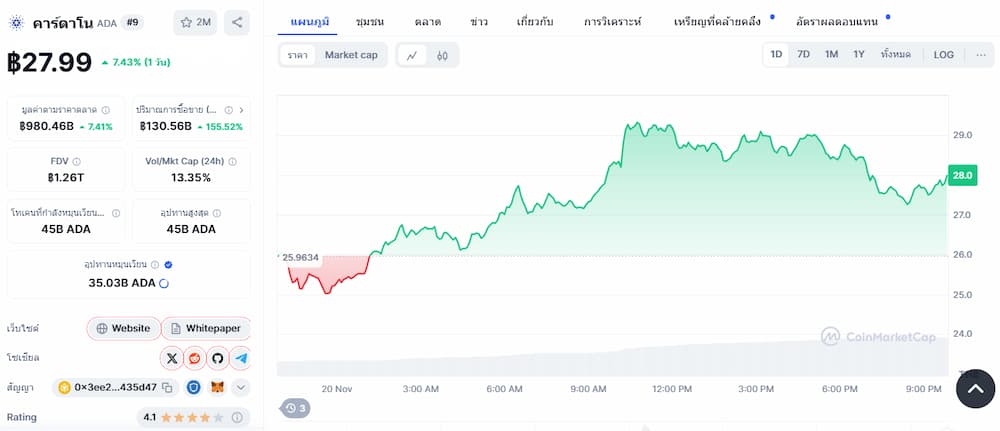
Task: Click the ฿27.99 price value
Action: coord(49,62)
